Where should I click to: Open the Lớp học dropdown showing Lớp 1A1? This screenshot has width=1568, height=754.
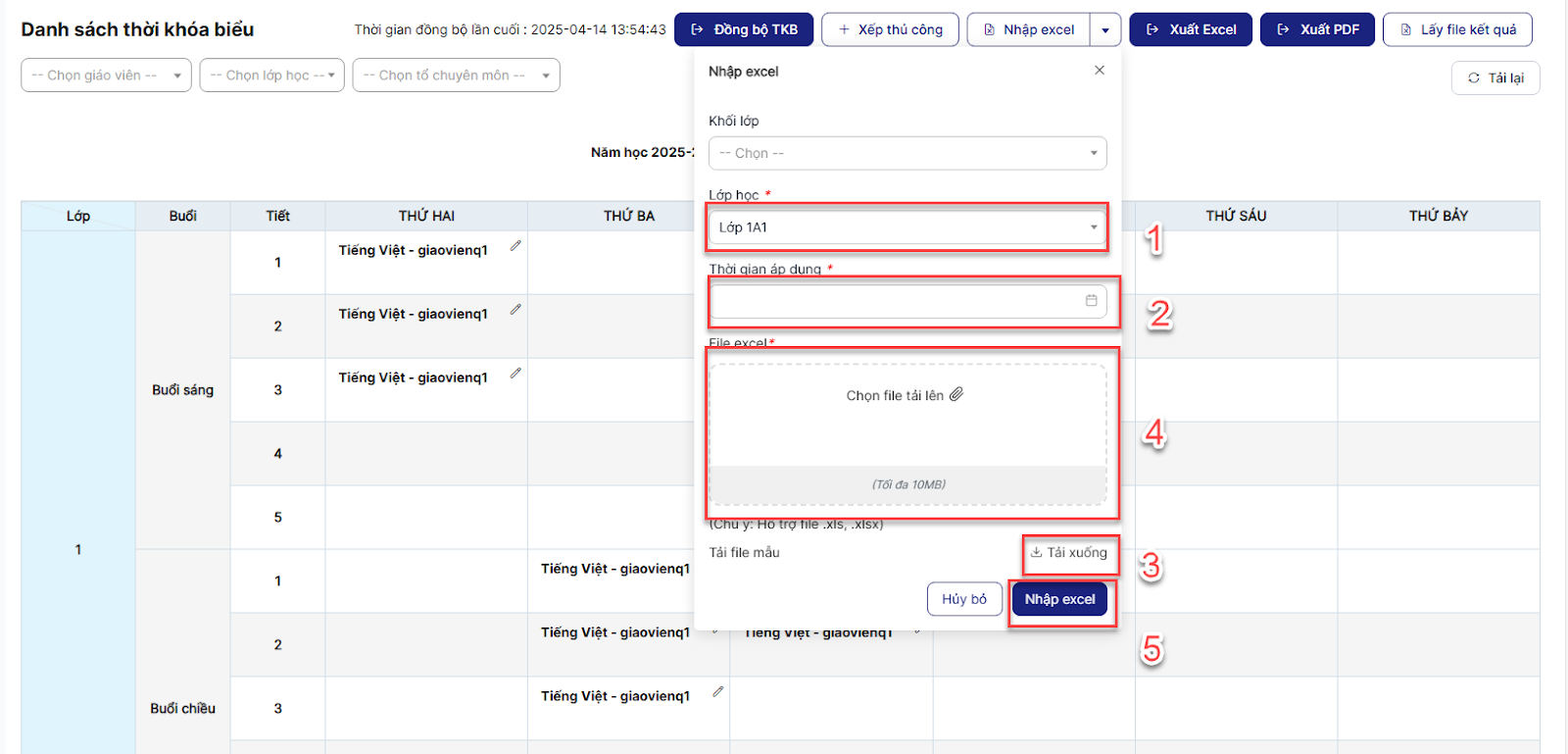click(907, 227)
